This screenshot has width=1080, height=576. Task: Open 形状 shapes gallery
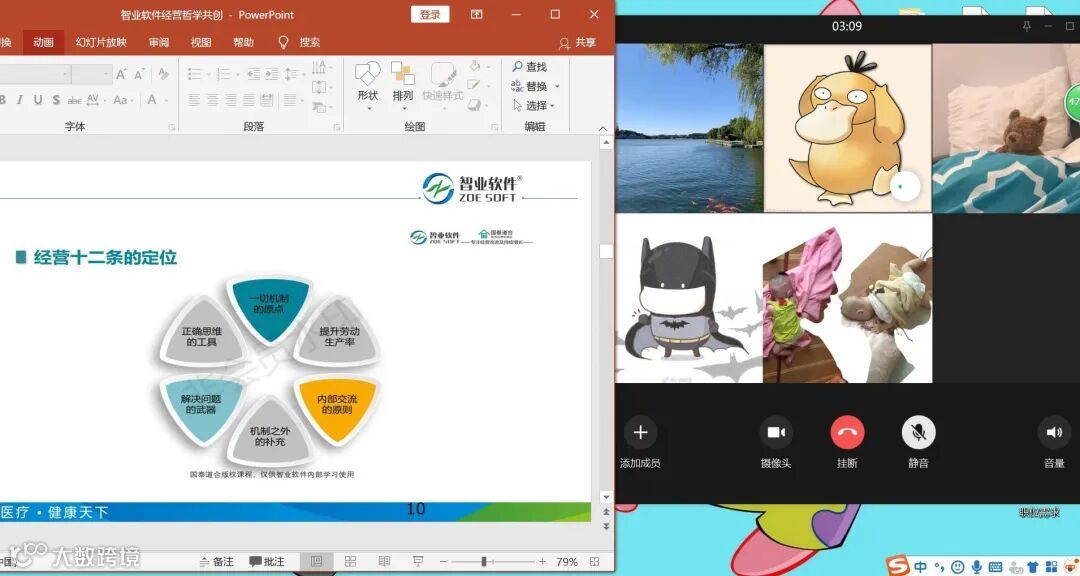(368, 85)
